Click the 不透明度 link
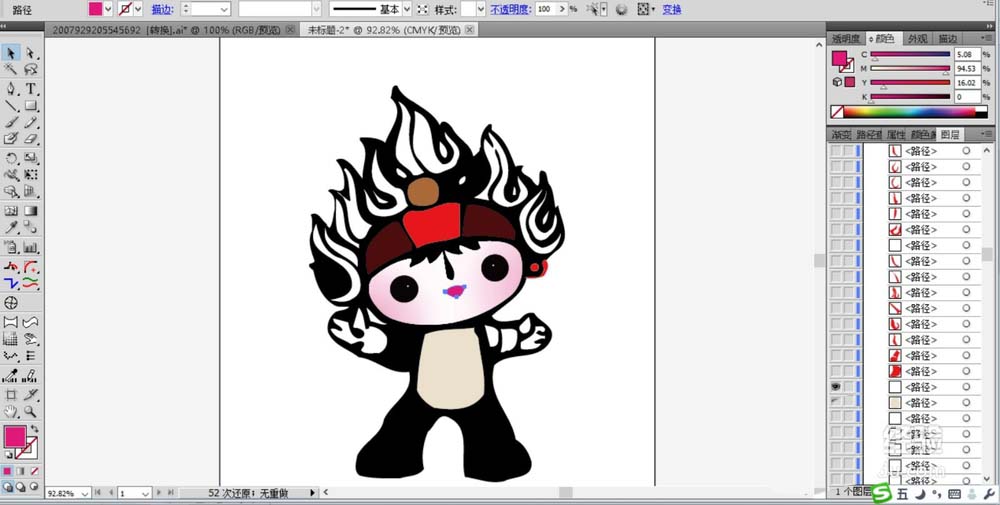 pyautogui.click(x=511, y=10)
